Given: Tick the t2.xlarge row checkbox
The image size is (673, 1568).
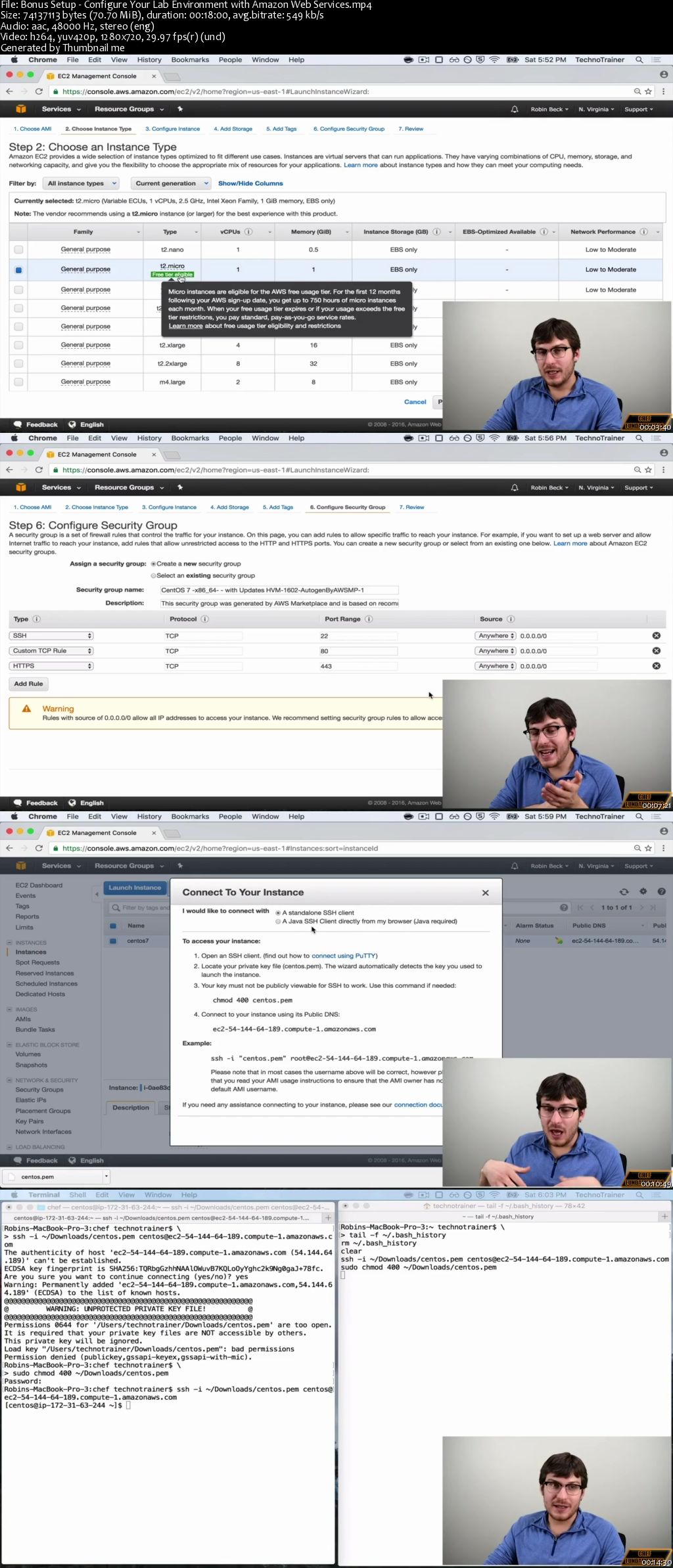Looking at the screenshot, I should (x=18, y=345).
